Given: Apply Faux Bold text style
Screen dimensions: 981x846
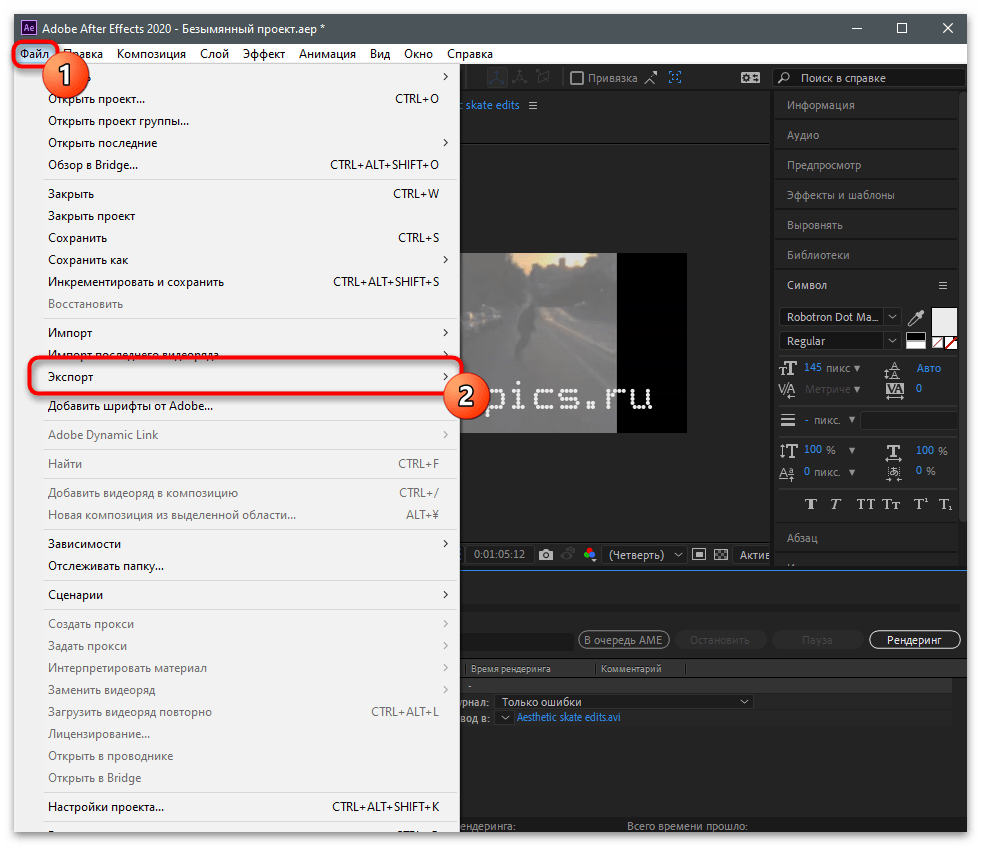Looking at the screenshot, I should click(x=810, y=503).
